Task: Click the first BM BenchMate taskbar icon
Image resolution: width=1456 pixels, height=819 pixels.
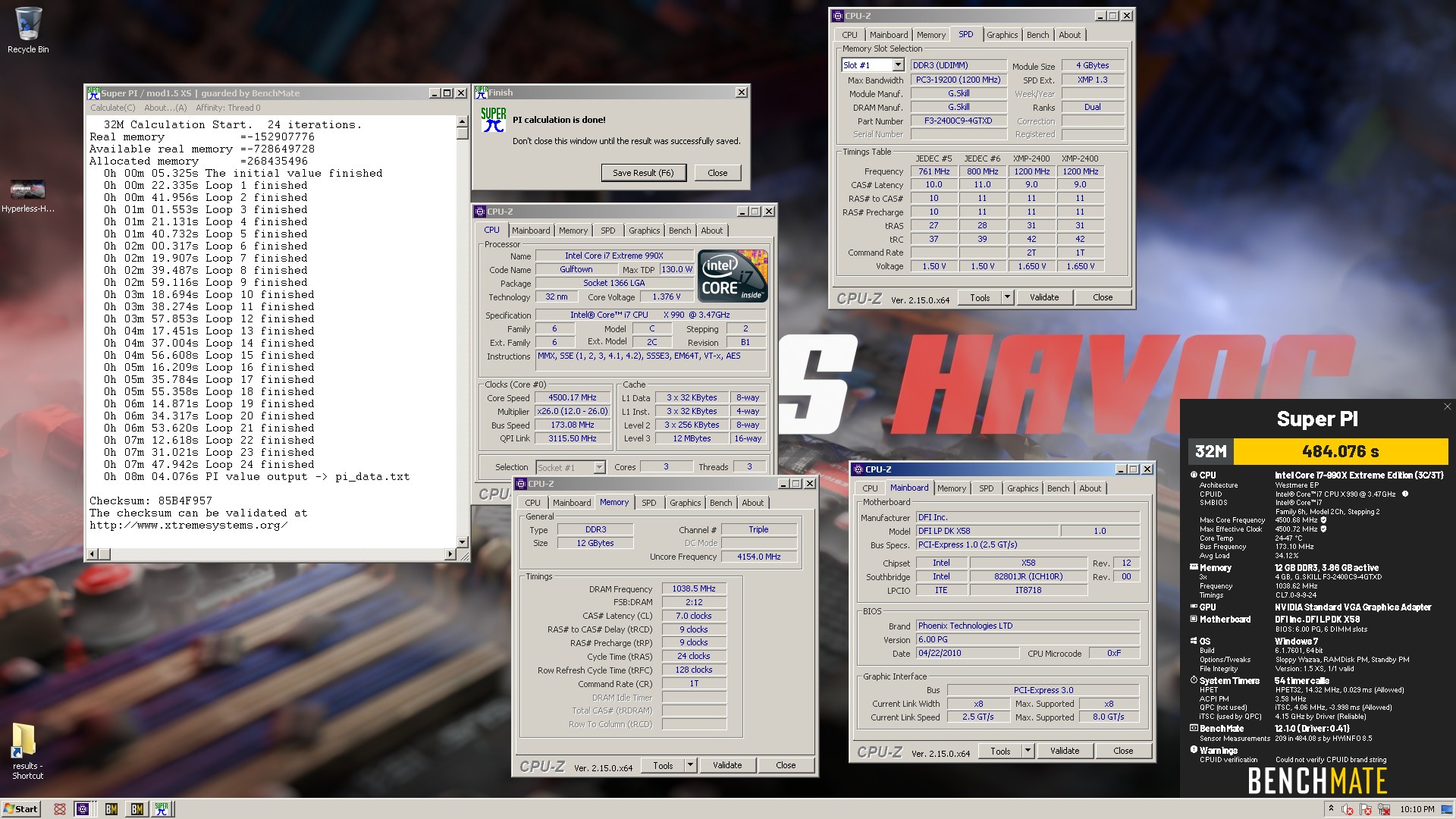Action: pos(111,809)
